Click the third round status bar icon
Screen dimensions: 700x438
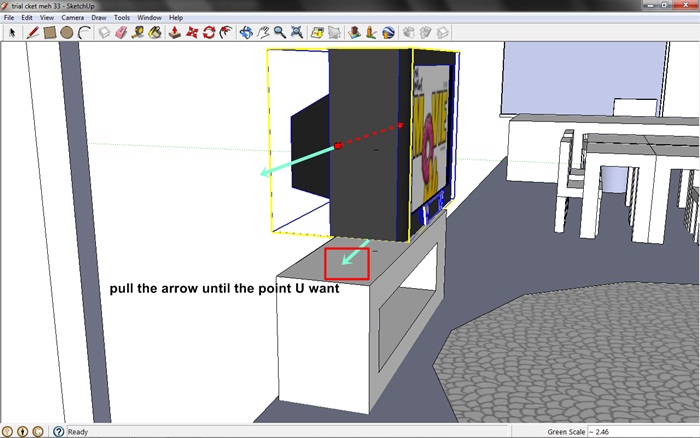38,432
